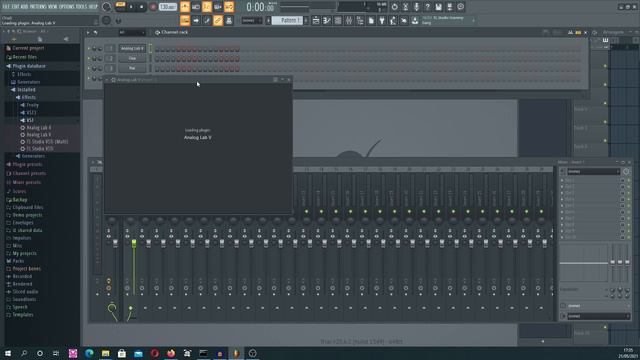Click the one-click audio recording microphone icon
Screen dimensions: 640x360
coord(416,7)
